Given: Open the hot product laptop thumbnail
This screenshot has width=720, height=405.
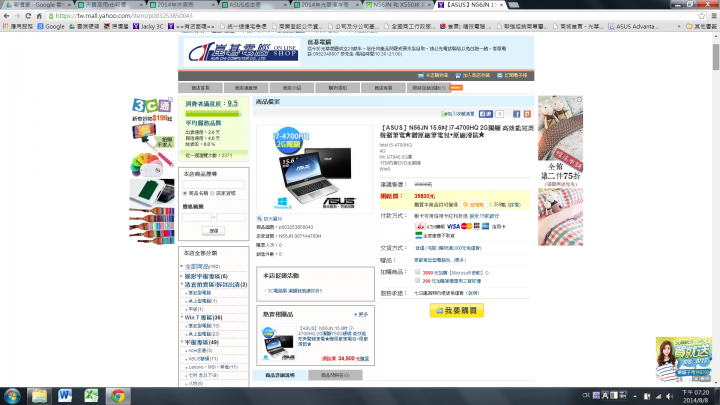Looking at the screenshot, I should pyautogui.click(x=278, y=343).
